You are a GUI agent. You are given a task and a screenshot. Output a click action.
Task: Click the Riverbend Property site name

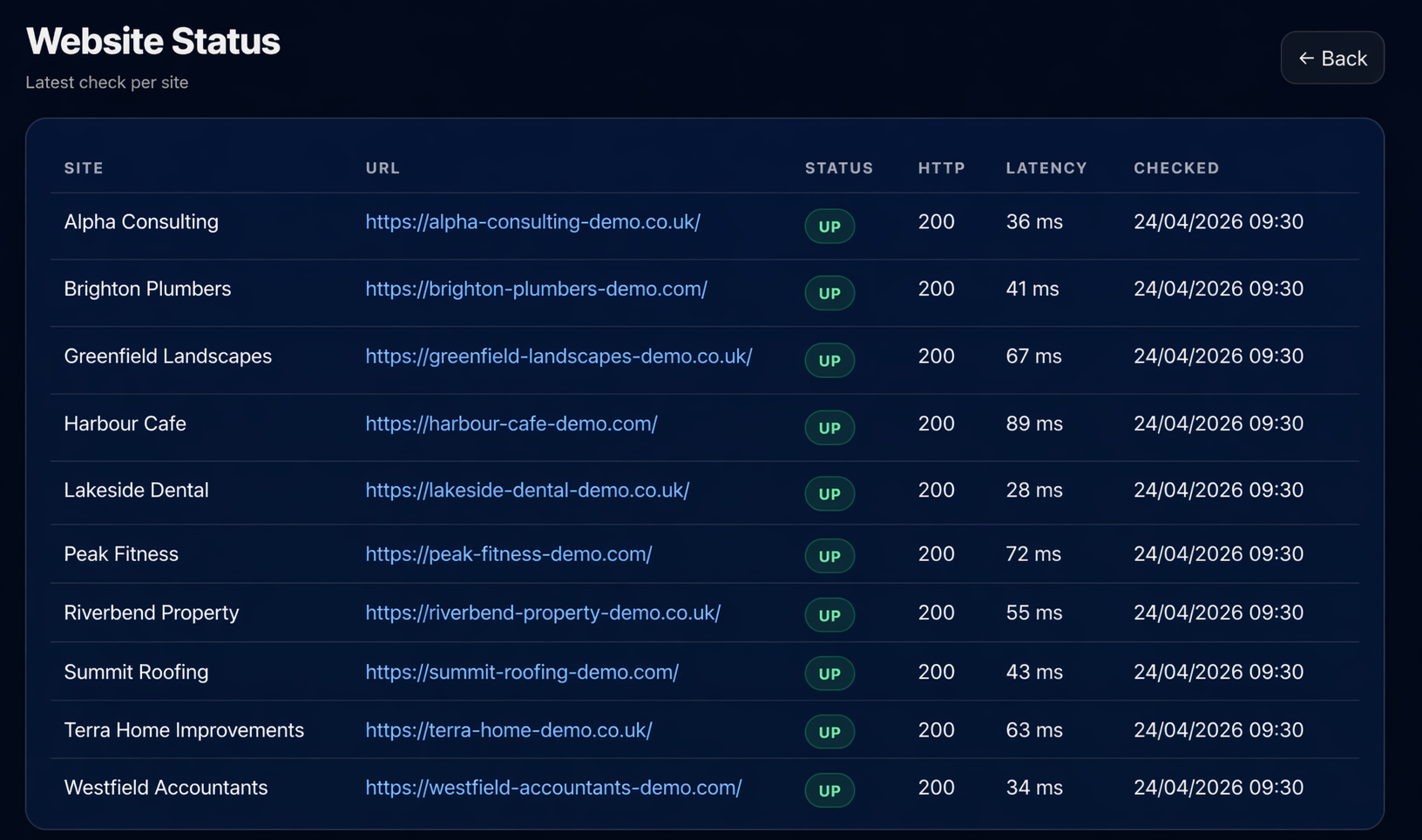pos(152,613)
